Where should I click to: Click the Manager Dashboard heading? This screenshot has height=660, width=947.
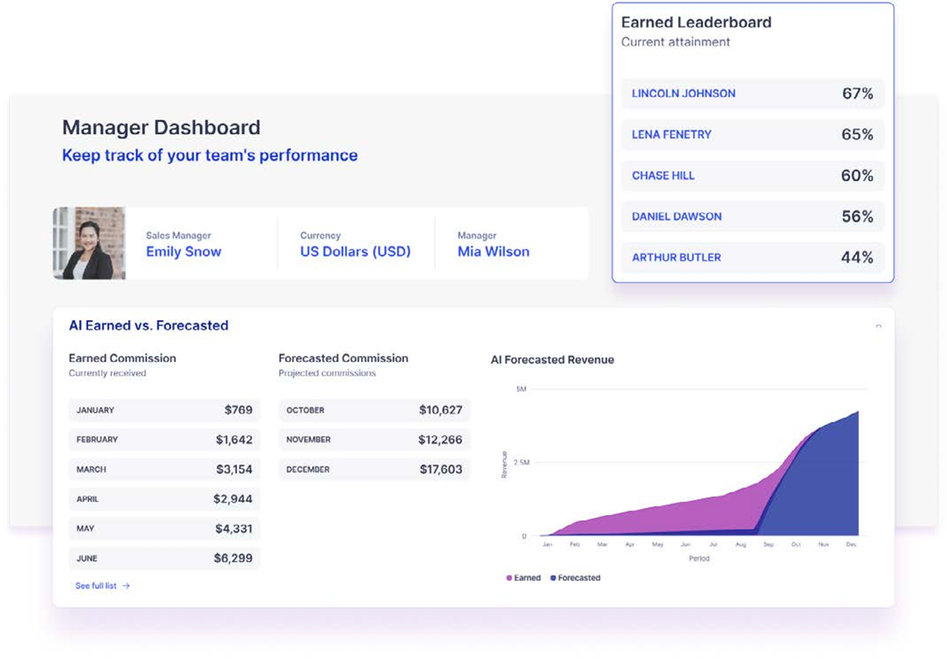[x=161, y=127]
